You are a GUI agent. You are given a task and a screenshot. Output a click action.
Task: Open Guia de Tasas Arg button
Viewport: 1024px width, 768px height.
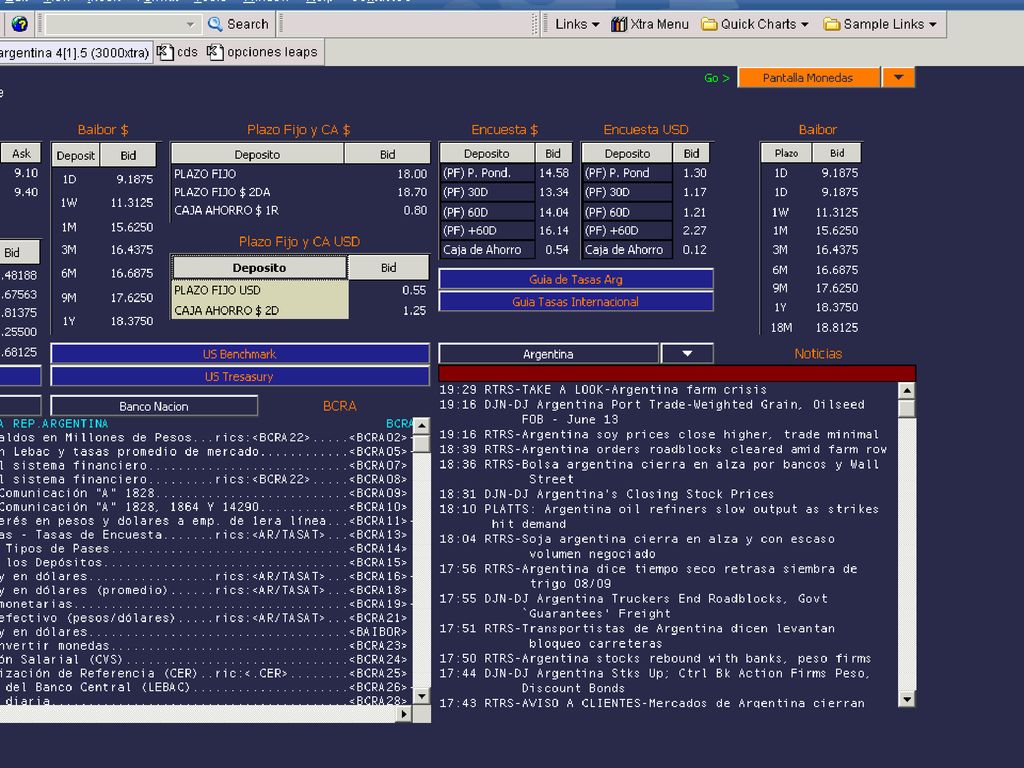pos(575,280)
